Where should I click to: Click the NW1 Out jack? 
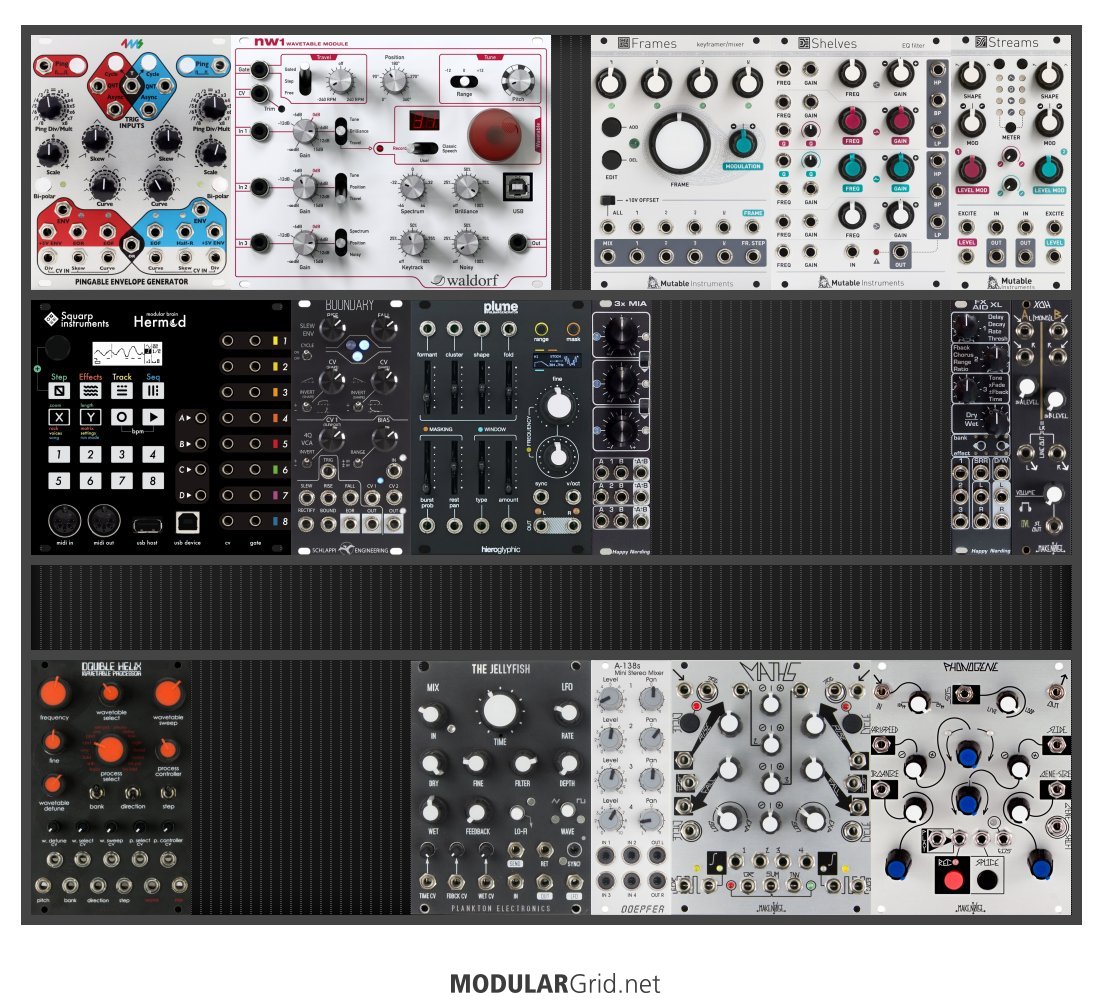(518, 242)
